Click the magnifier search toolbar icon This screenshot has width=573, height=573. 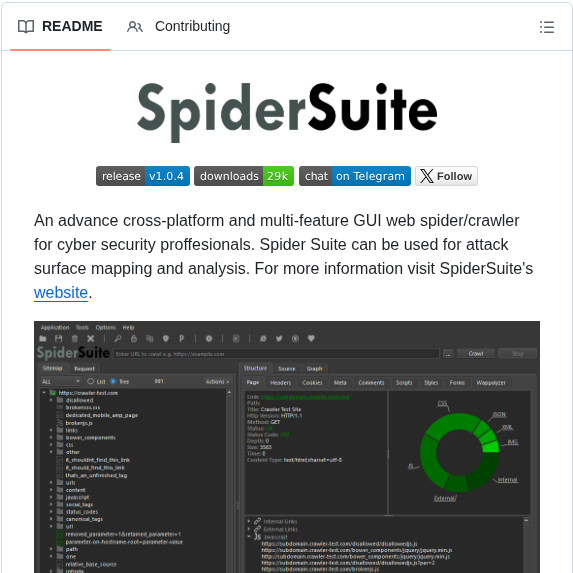point(118,339)
